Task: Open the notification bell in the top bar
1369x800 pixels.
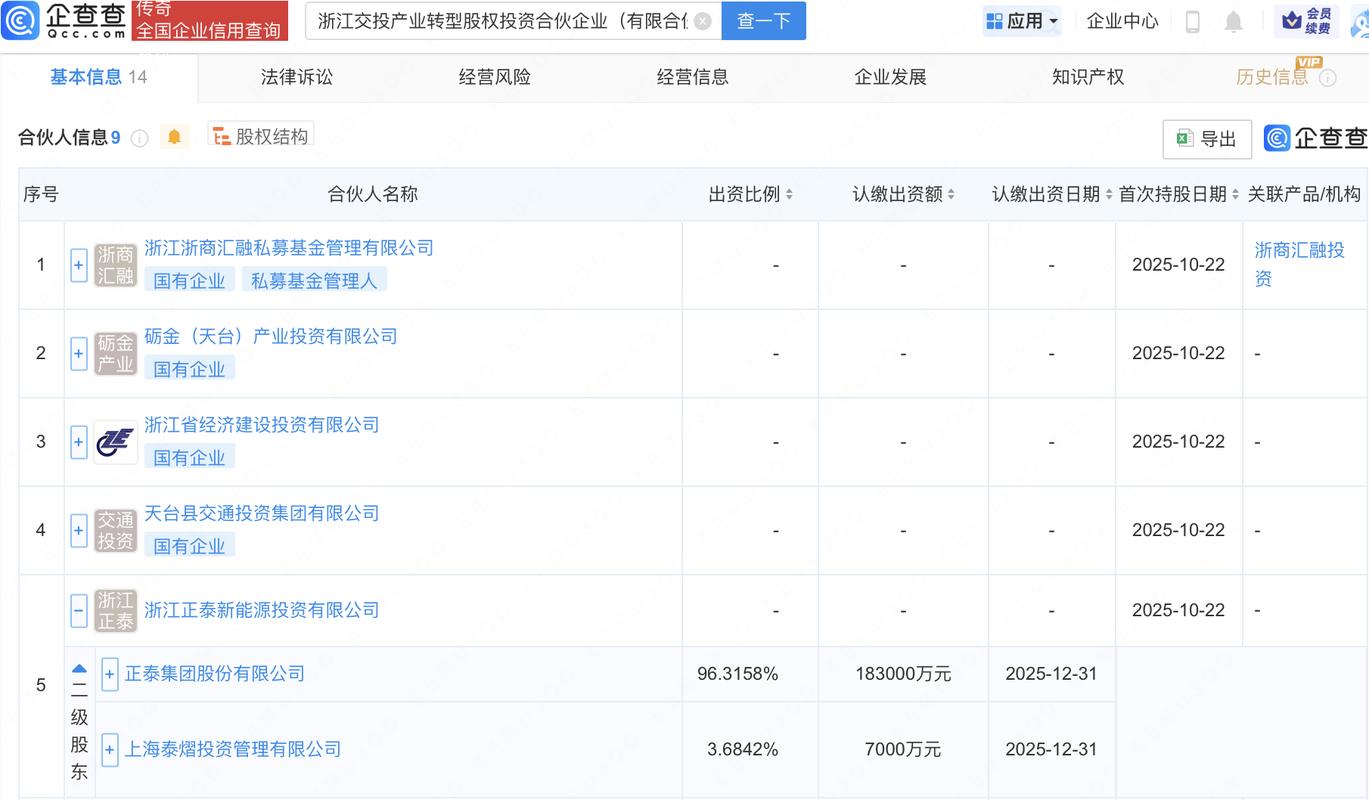Action: pos(1235,20)
